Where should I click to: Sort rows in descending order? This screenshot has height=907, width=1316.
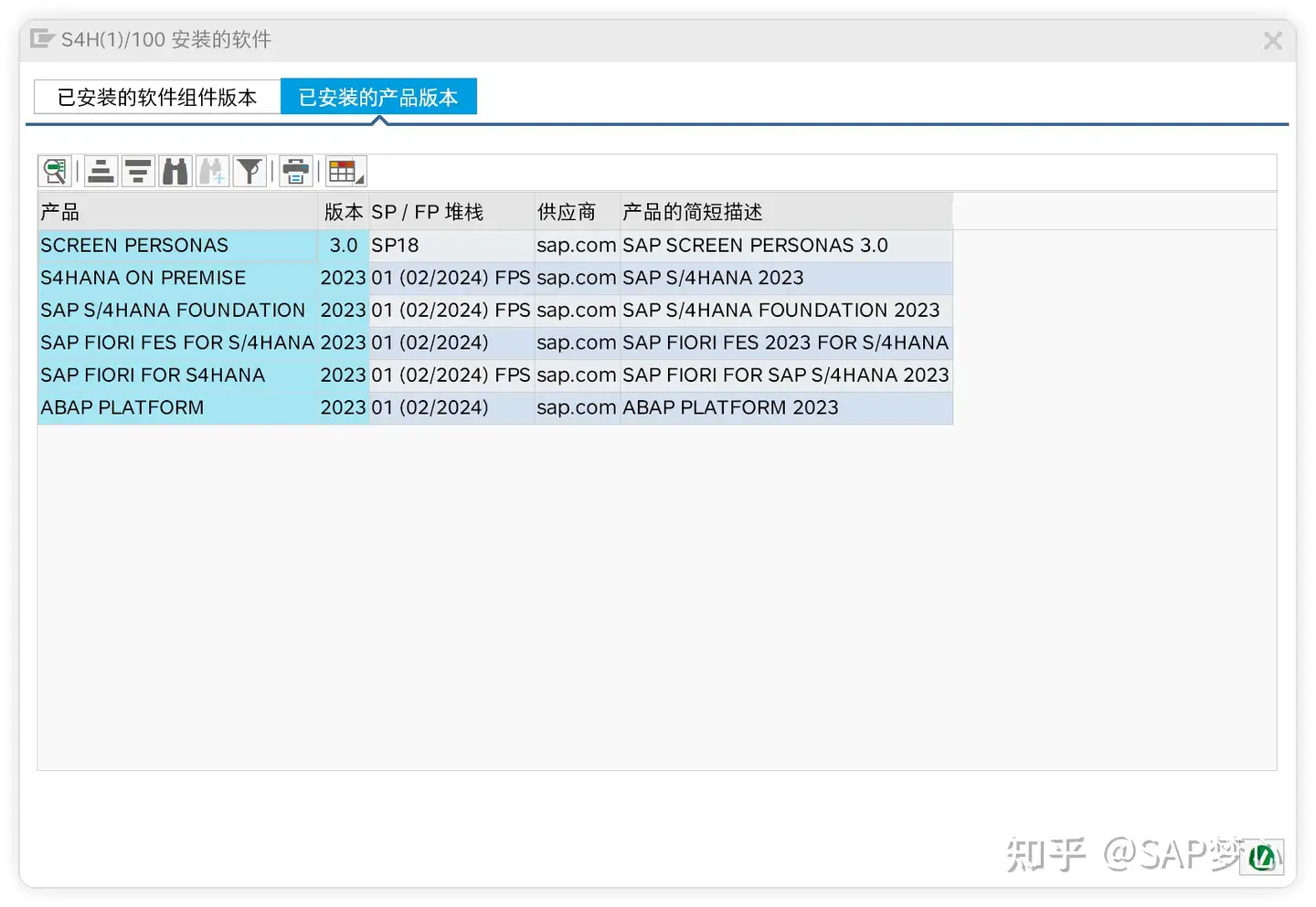point(138,172)
